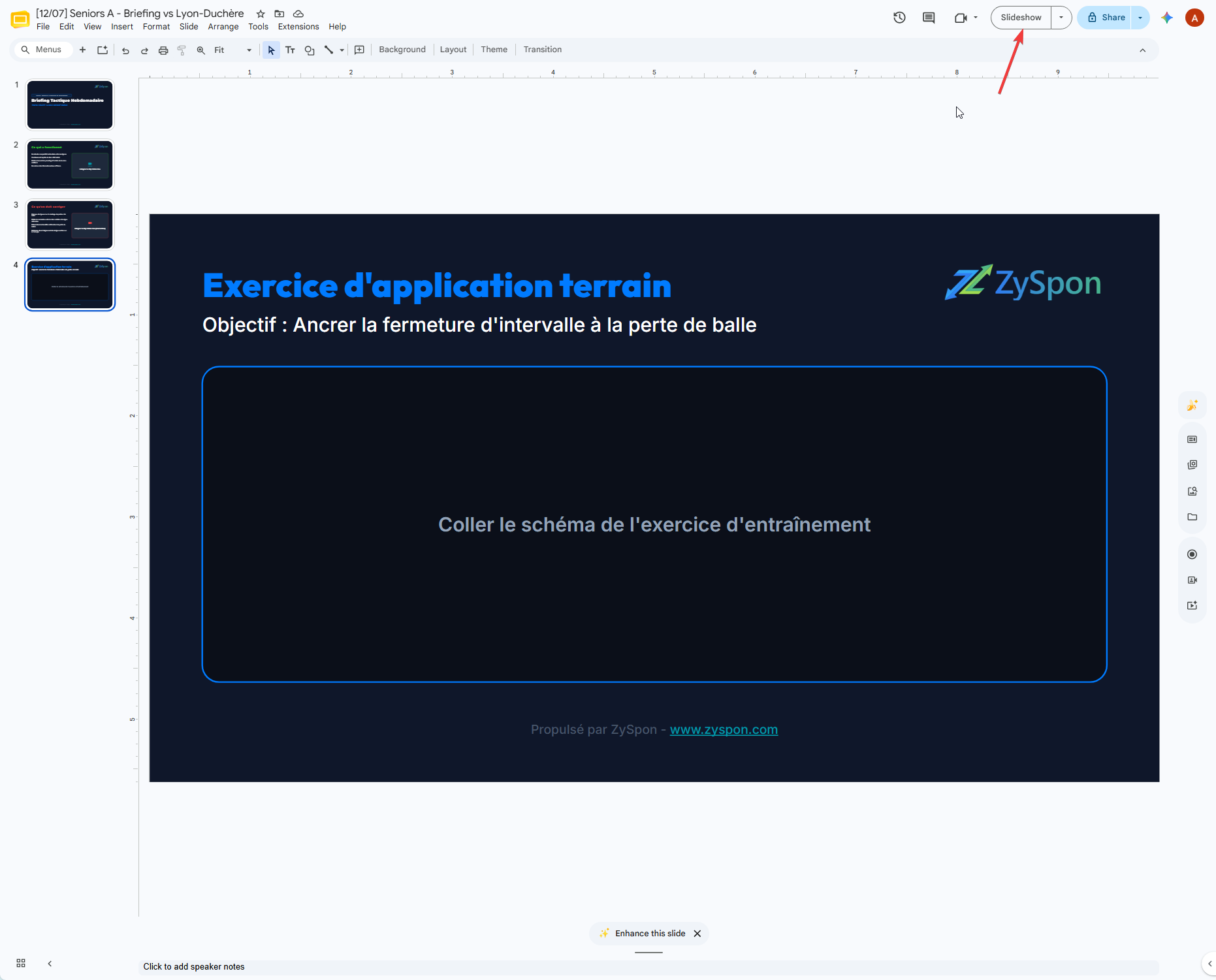Select slide 1 thumbnail
The width and height of the screenshot is (1216, 980).
[x=70, y=105]
